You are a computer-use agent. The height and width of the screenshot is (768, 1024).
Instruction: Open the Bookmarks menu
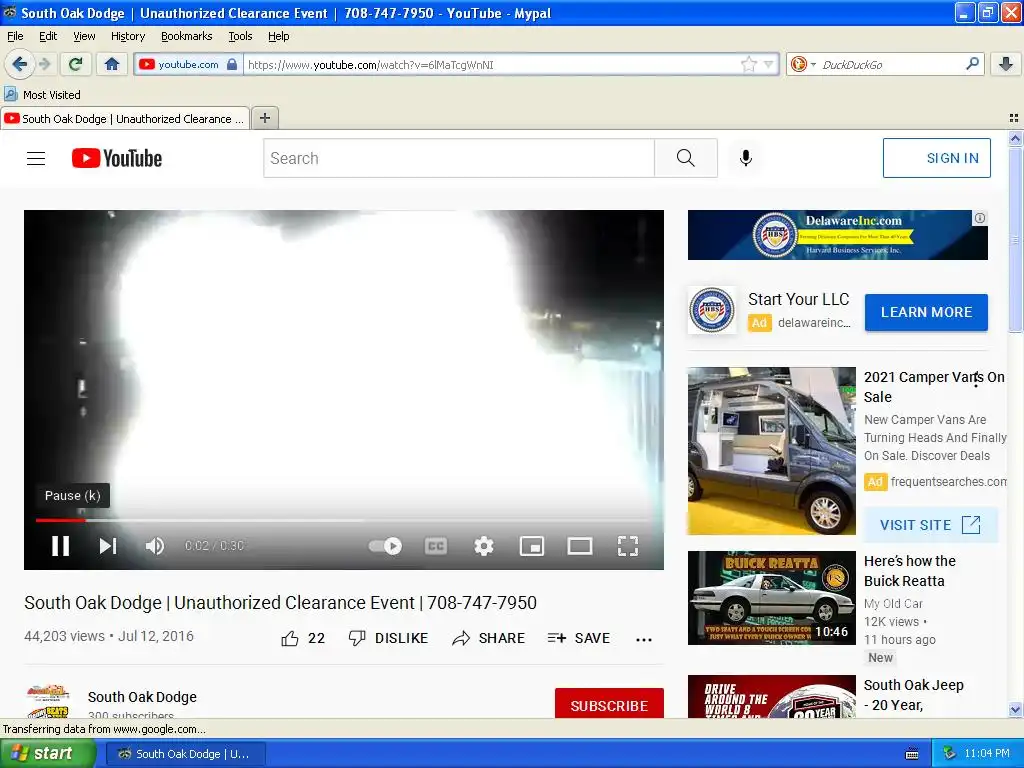[x=186, y=37]
